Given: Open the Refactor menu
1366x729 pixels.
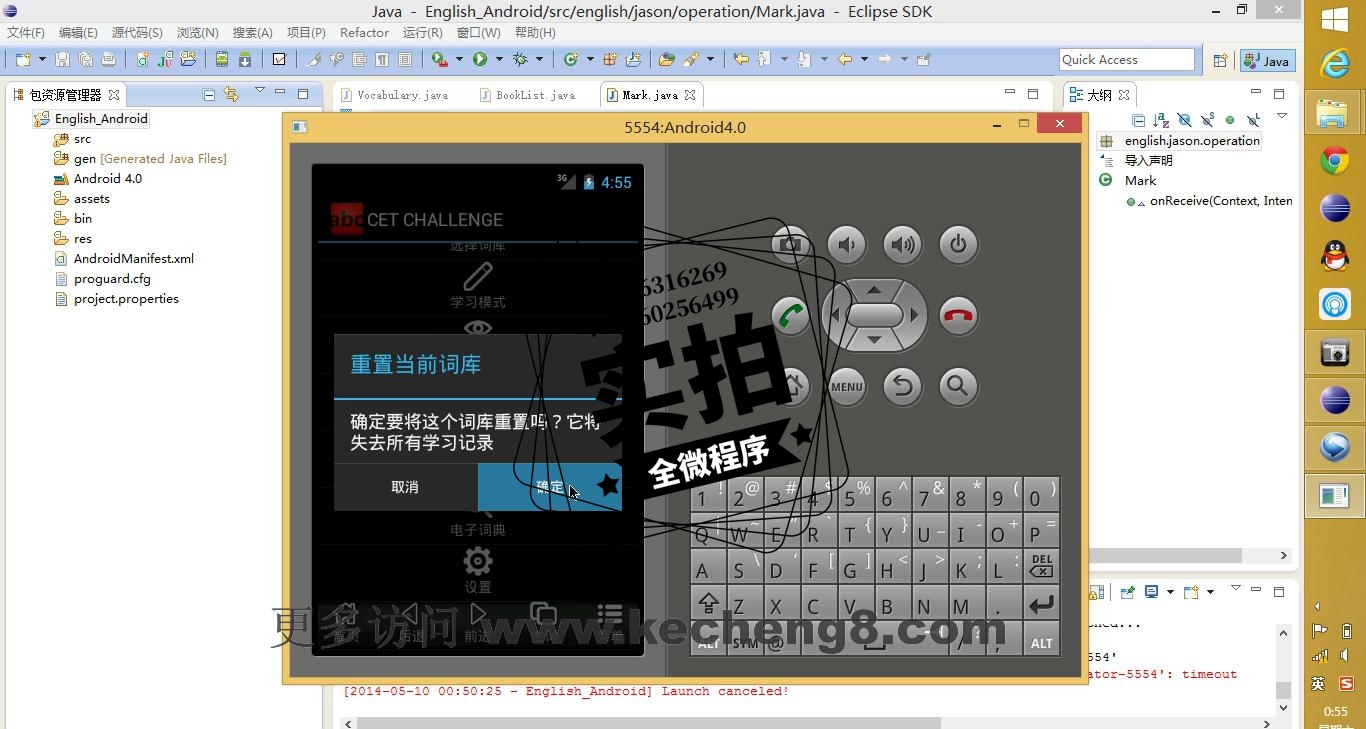Looking at the screenshot, I should (364, 33).
